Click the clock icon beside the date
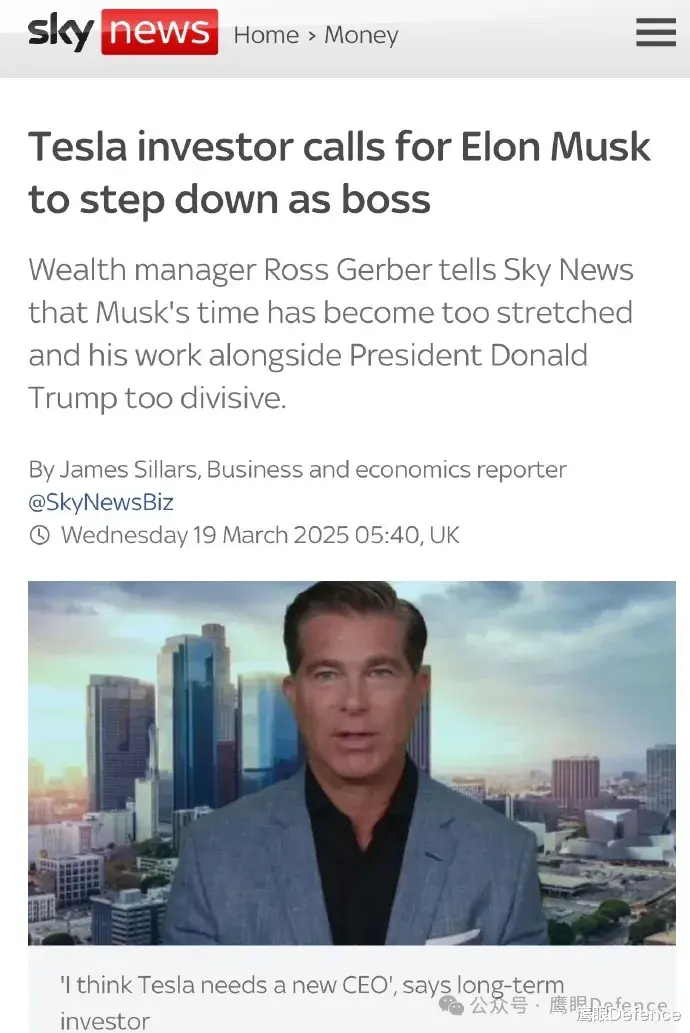The width and height of the screenshot is (690, 1033). click(x=40, y=535)
